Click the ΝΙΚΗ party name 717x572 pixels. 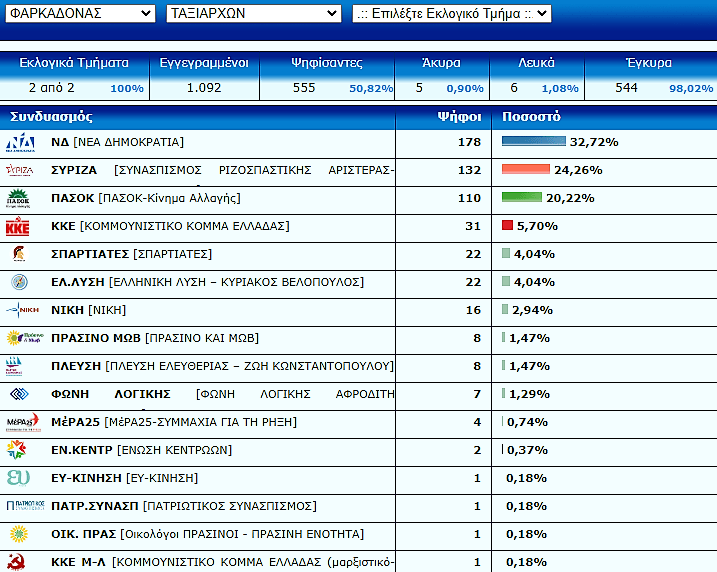(x=68, y=310)
